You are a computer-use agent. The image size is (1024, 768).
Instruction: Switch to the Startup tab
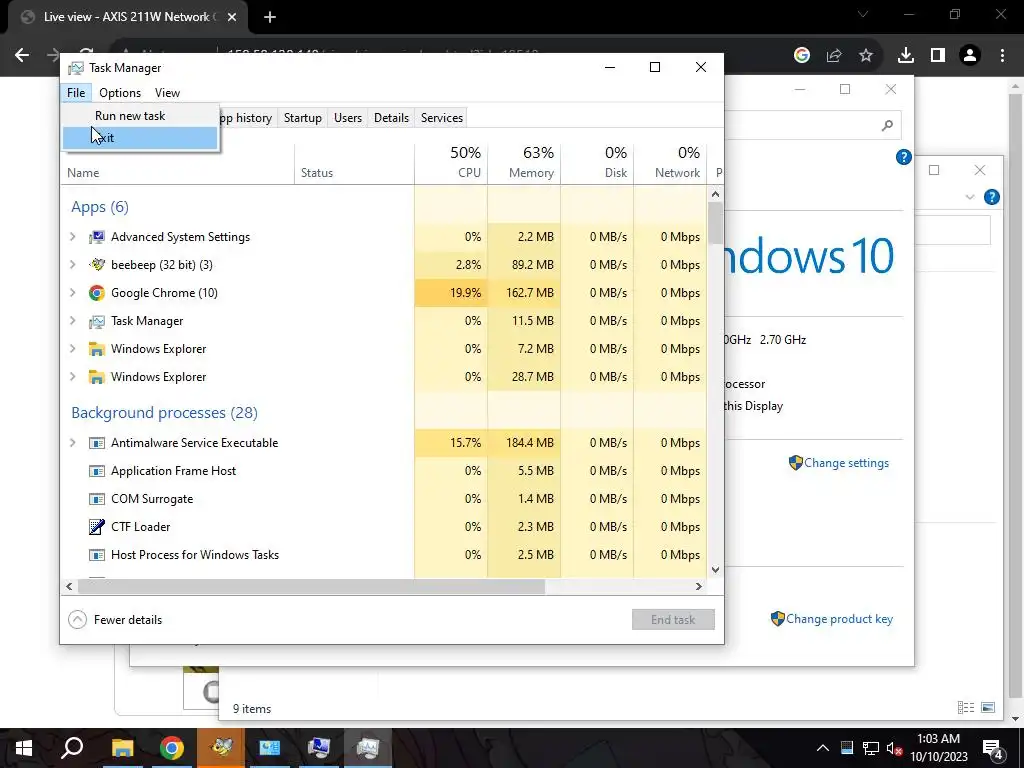tap(302, 118)
